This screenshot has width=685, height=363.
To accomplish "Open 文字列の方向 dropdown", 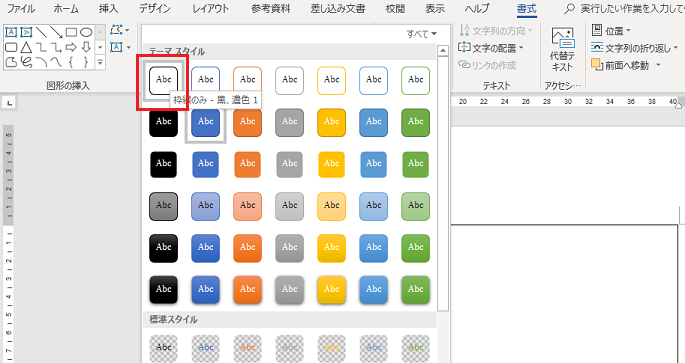I will (x=496, y=31).
